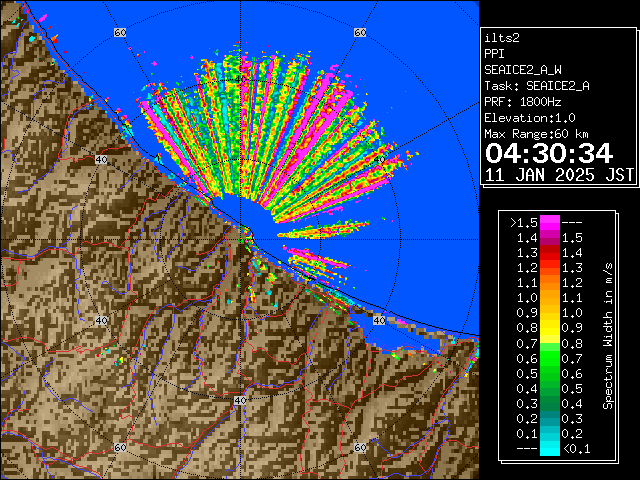Select the "PPI" scan type text
Viewport: 640px width, 480px height.
(x=494, y=54)
